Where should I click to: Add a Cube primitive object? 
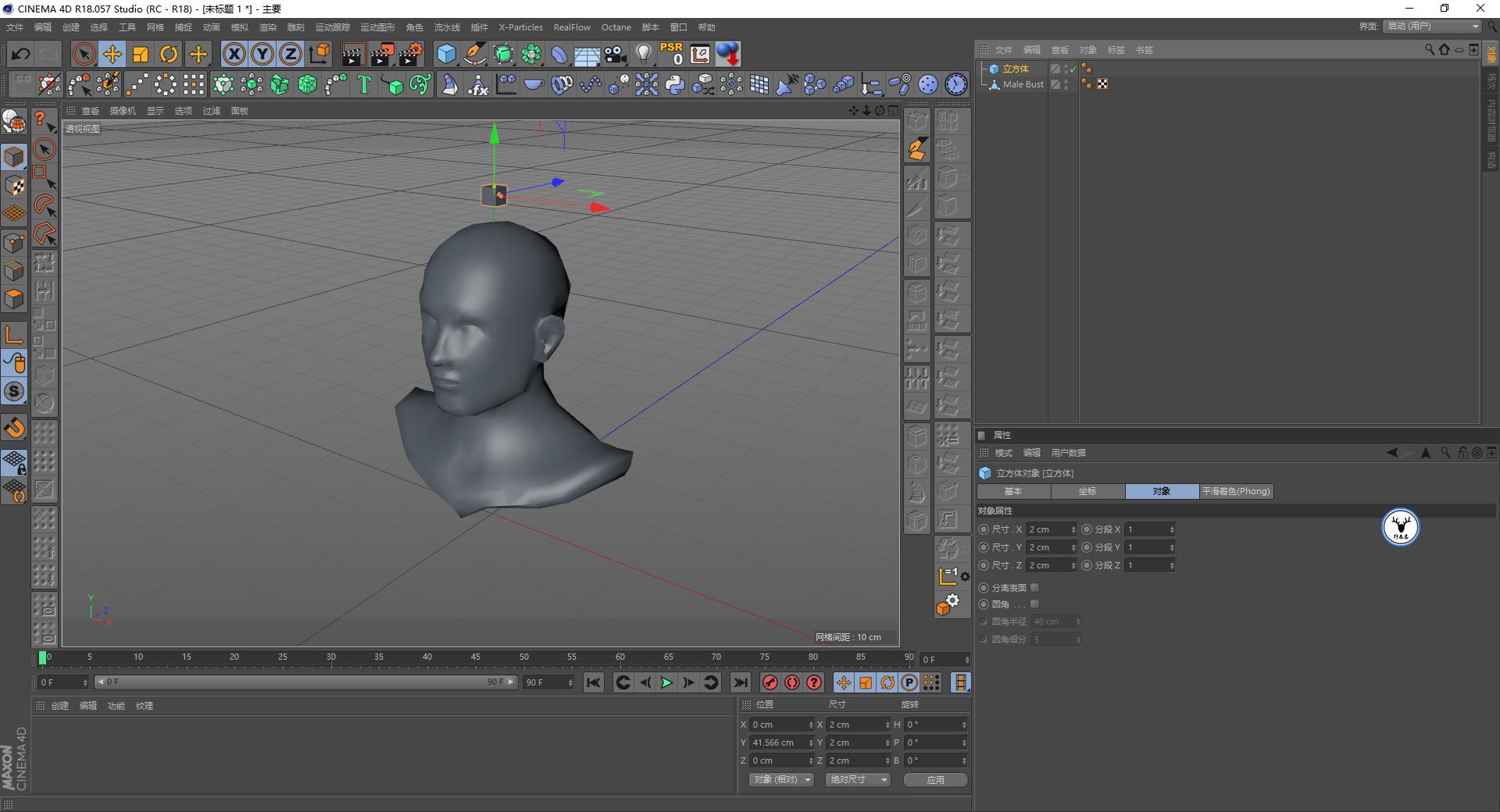446,54
